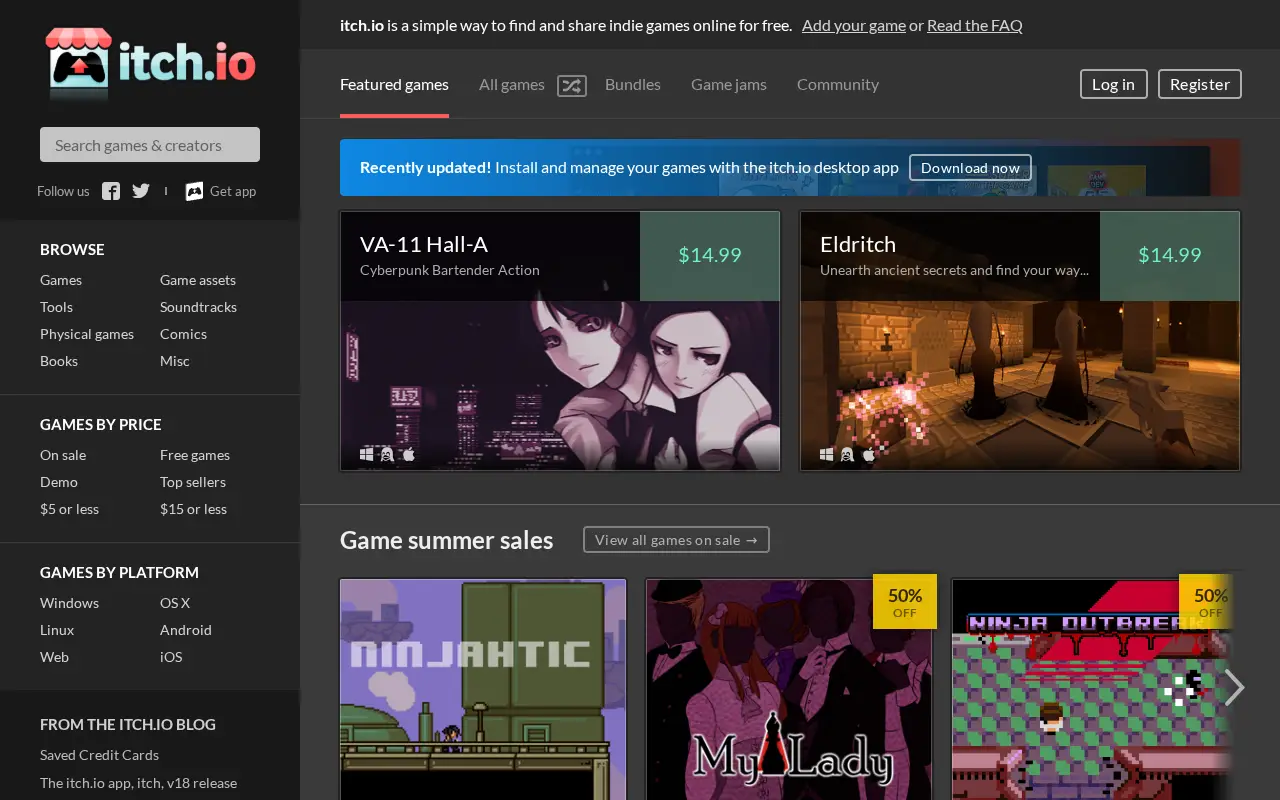Open Top sellers list
Screen dimensions: 1280x800
pos(193,482)
